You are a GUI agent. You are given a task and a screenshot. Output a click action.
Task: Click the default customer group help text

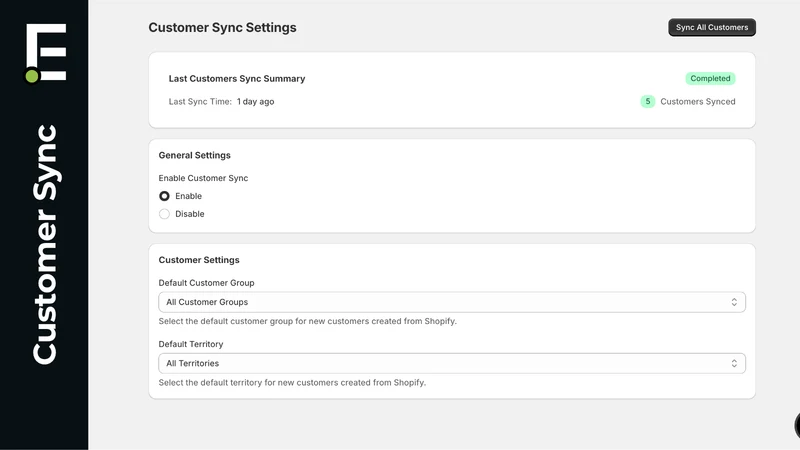[x=308, y=321]
